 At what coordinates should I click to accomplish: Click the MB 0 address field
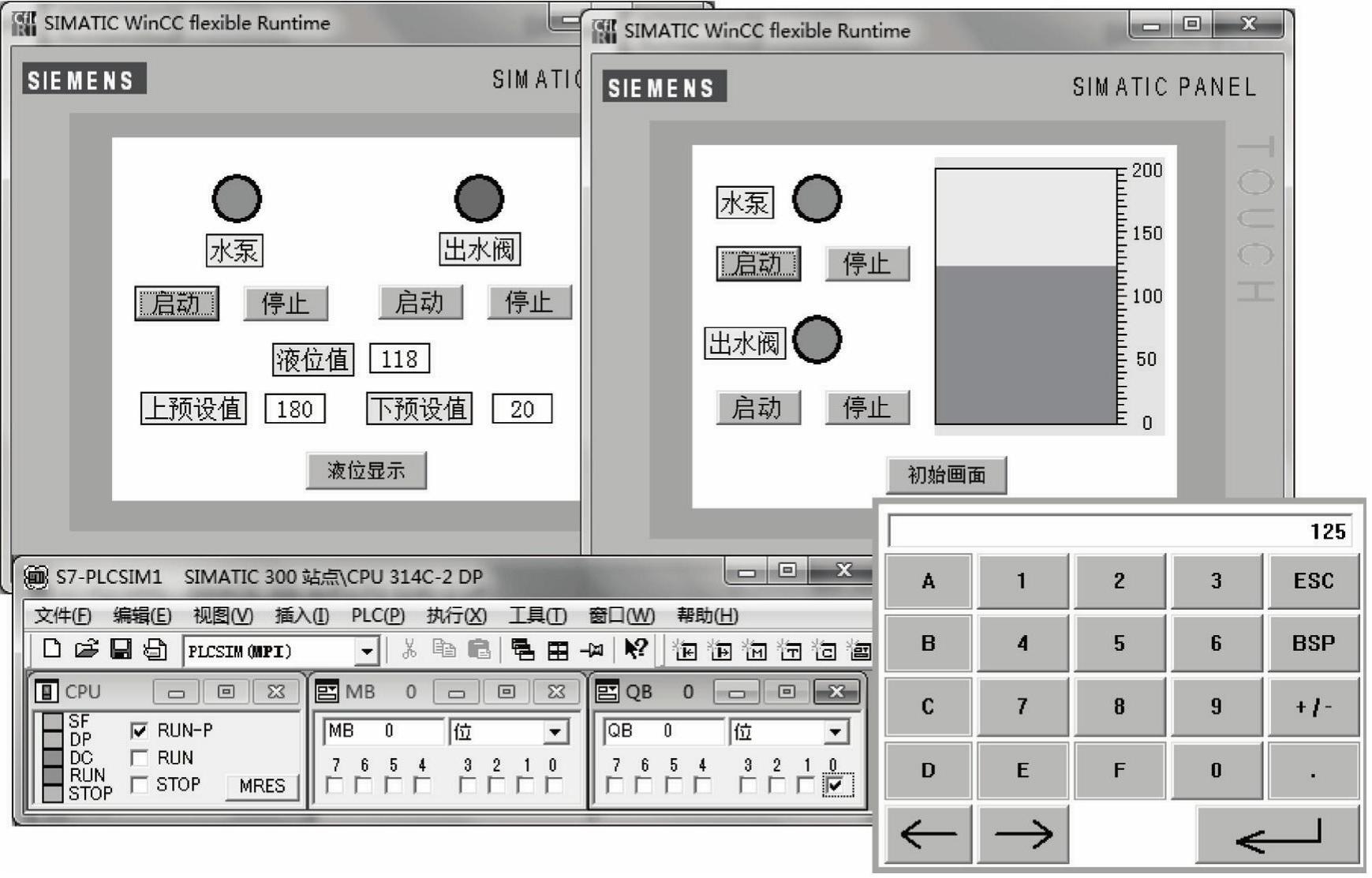click(x=383, y=731)
